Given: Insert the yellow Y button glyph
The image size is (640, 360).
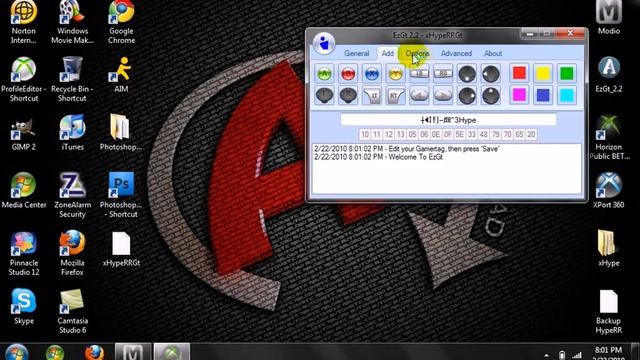Looking at the screenshot, I should click(x=396, y=74).
